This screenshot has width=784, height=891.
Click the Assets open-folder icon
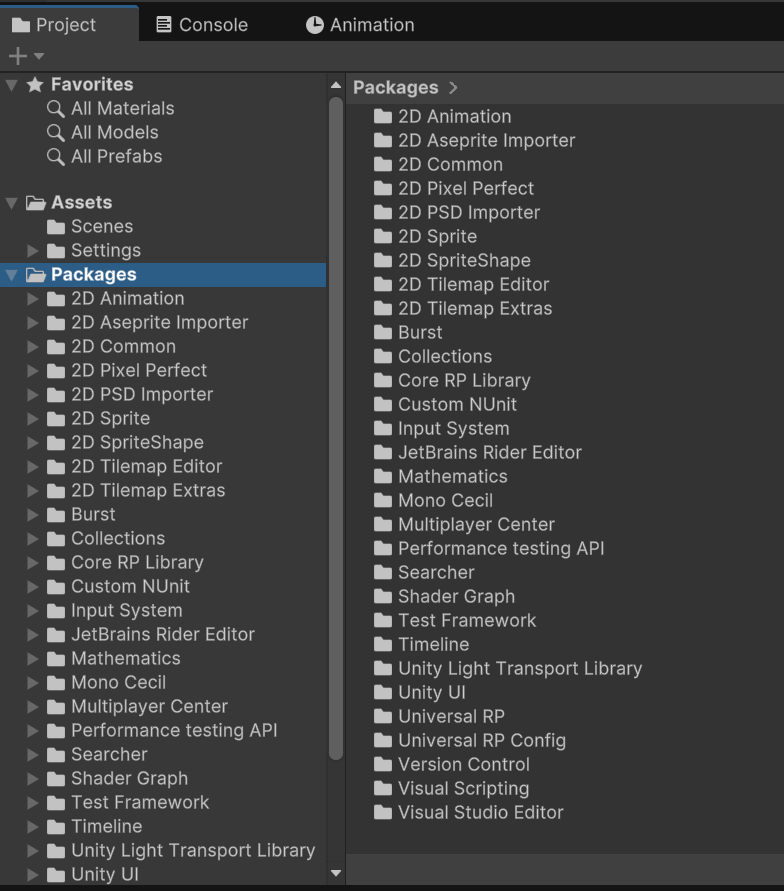pyautogui.click(x=36, y=203)
